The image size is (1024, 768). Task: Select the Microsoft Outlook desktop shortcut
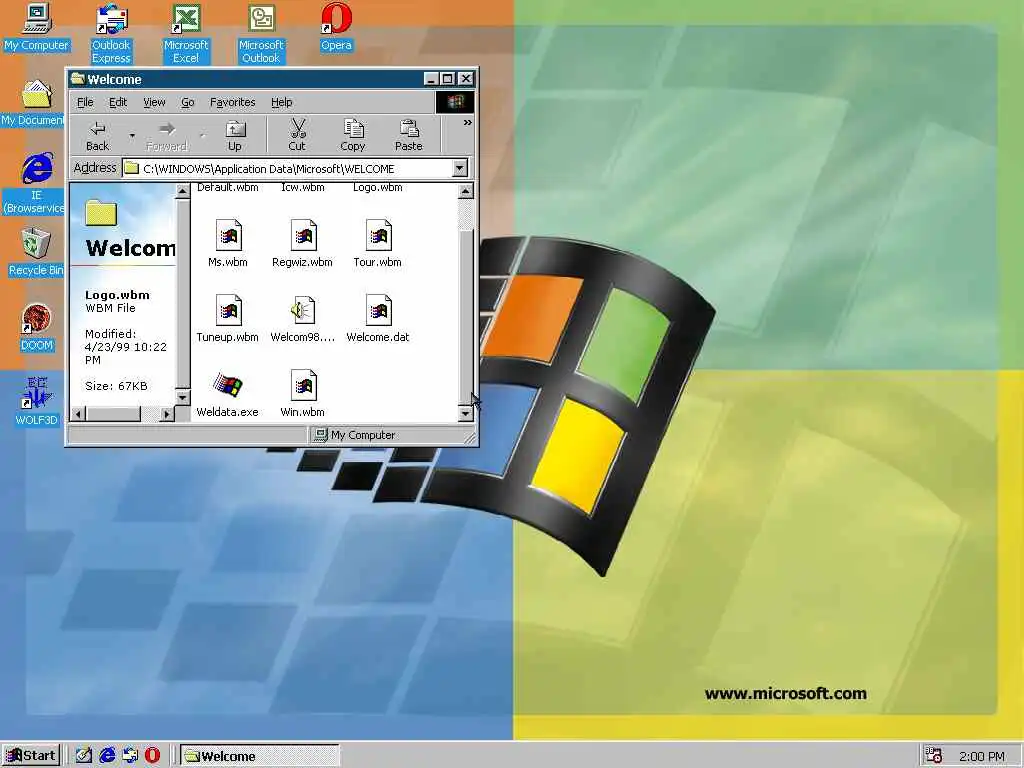click(x=261, y=33)
